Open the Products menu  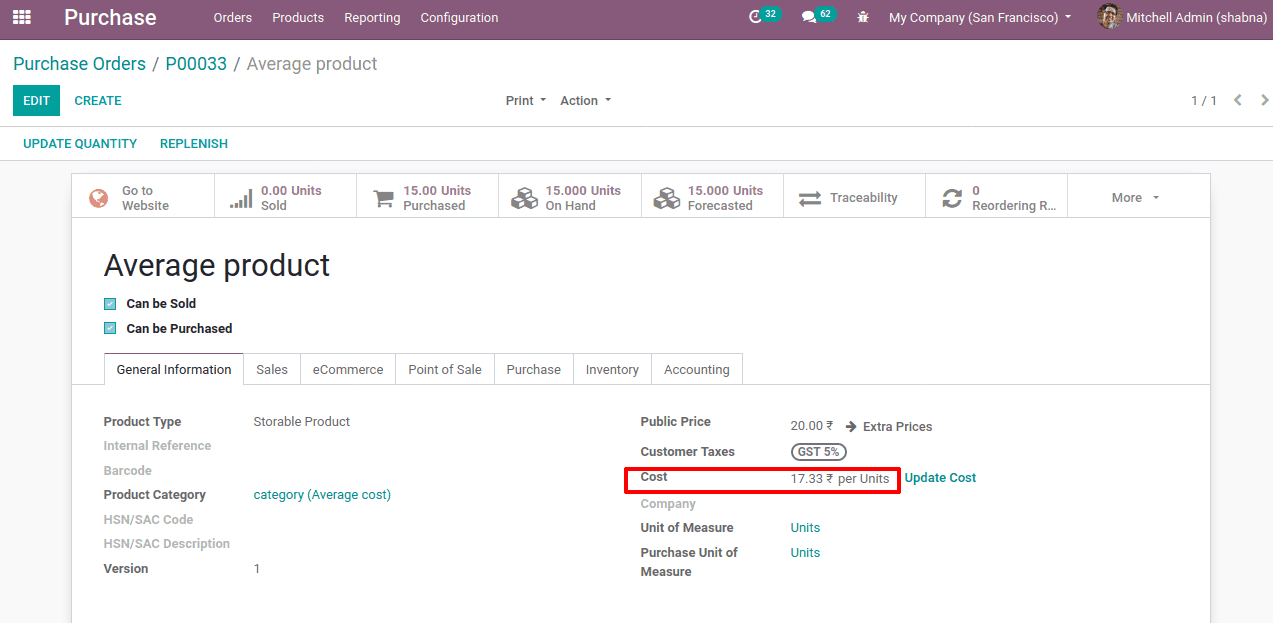click(298, 17)
